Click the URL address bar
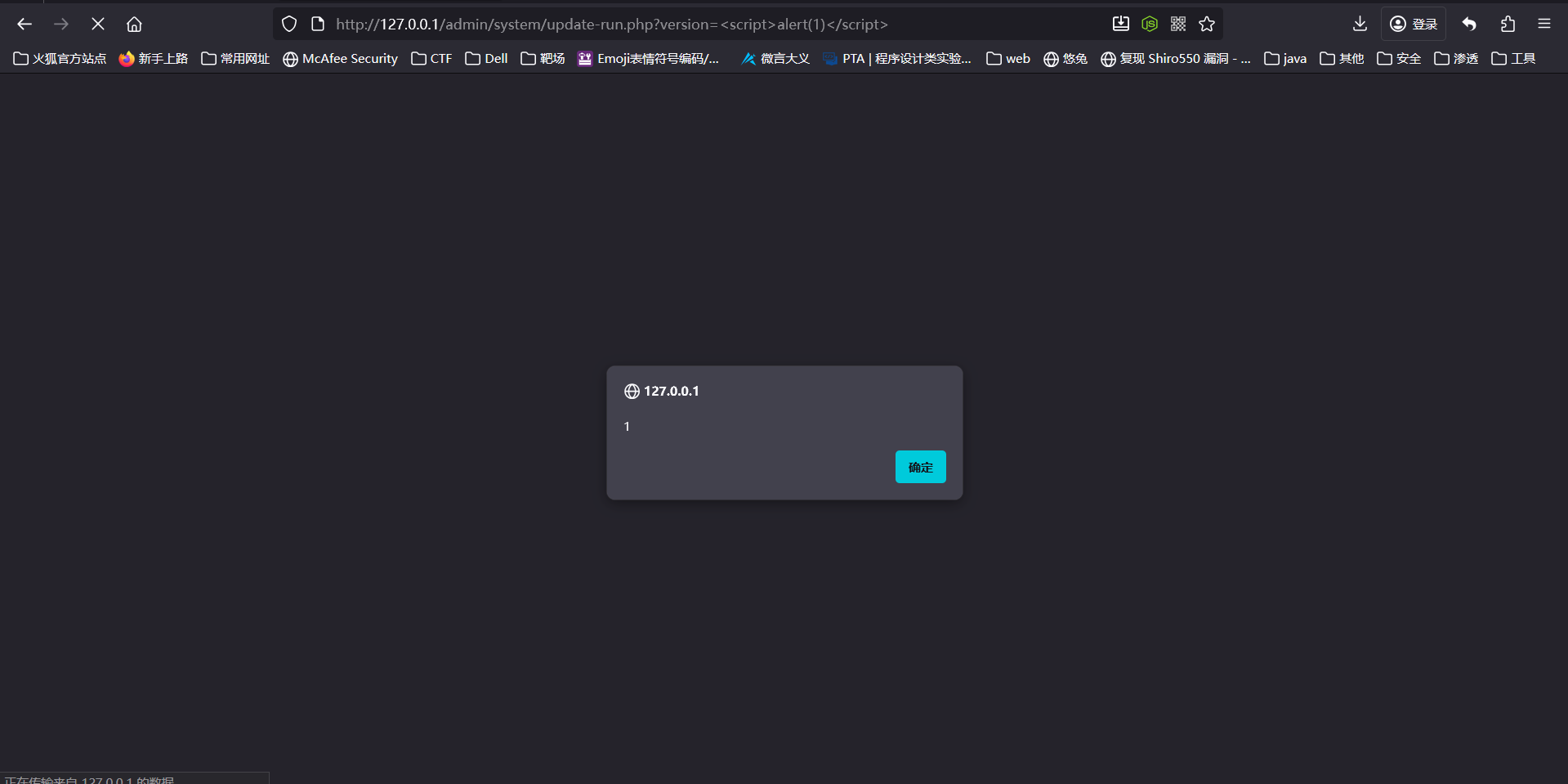 pos(695,25)
